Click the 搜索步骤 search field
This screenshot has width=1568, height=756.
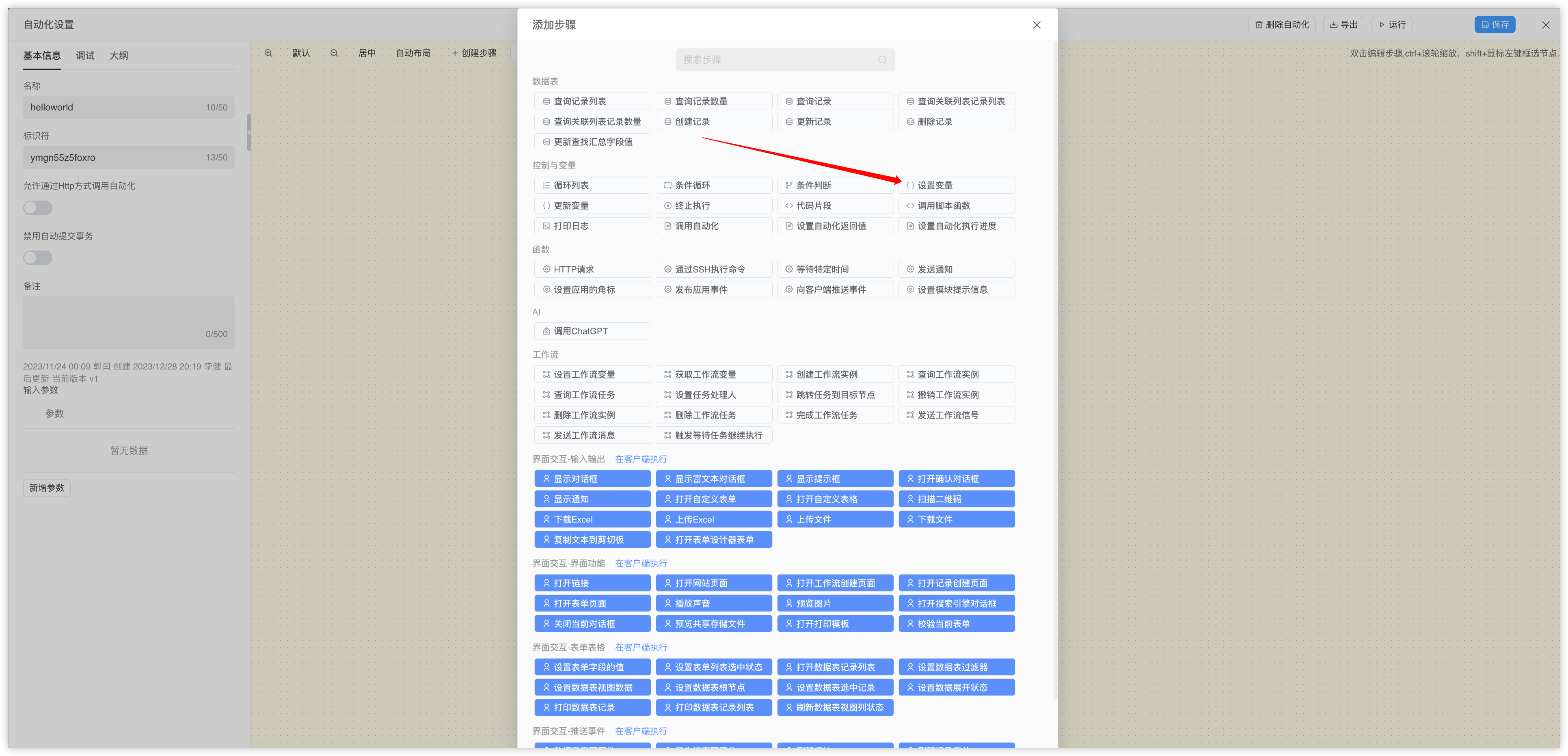pos(784,60)
